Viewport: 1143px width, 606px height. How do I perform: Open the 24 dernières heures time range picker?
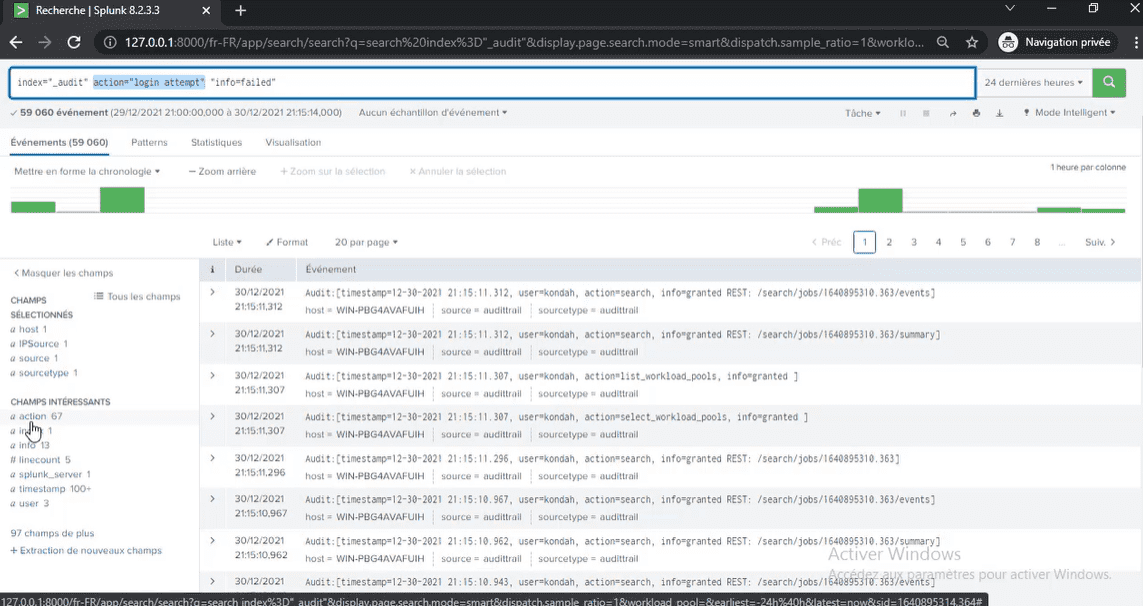(x=1034, y=82)
